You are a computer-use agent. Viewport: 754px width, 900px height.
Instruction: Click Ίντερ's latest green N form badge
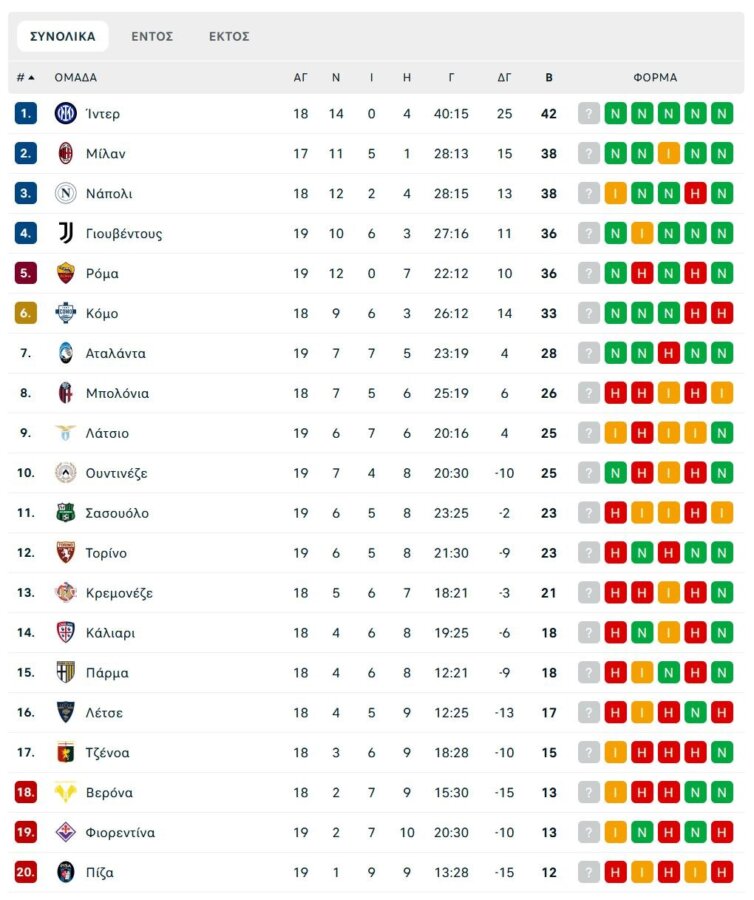coord(723,114)
